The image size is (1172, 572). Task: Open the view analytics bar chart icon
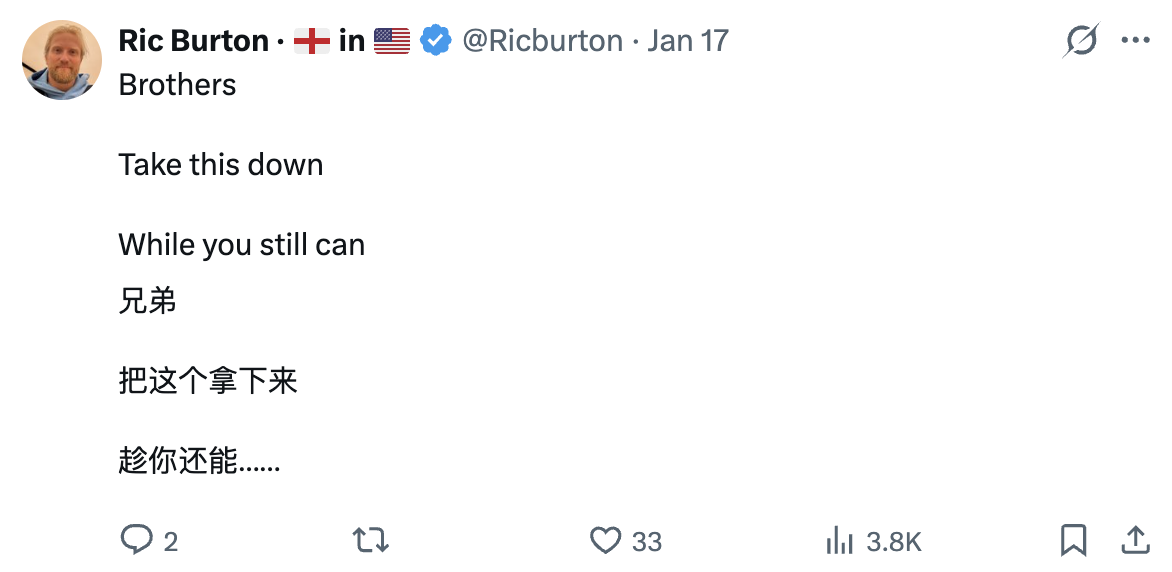pos(839,541)
